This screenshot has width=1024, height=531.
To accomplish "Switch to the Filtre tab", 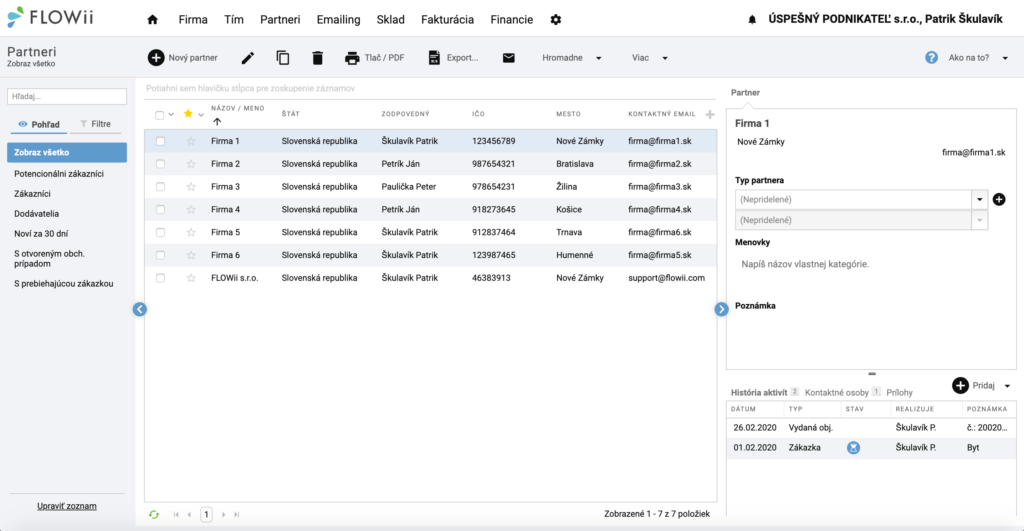I will coord(95,124).
